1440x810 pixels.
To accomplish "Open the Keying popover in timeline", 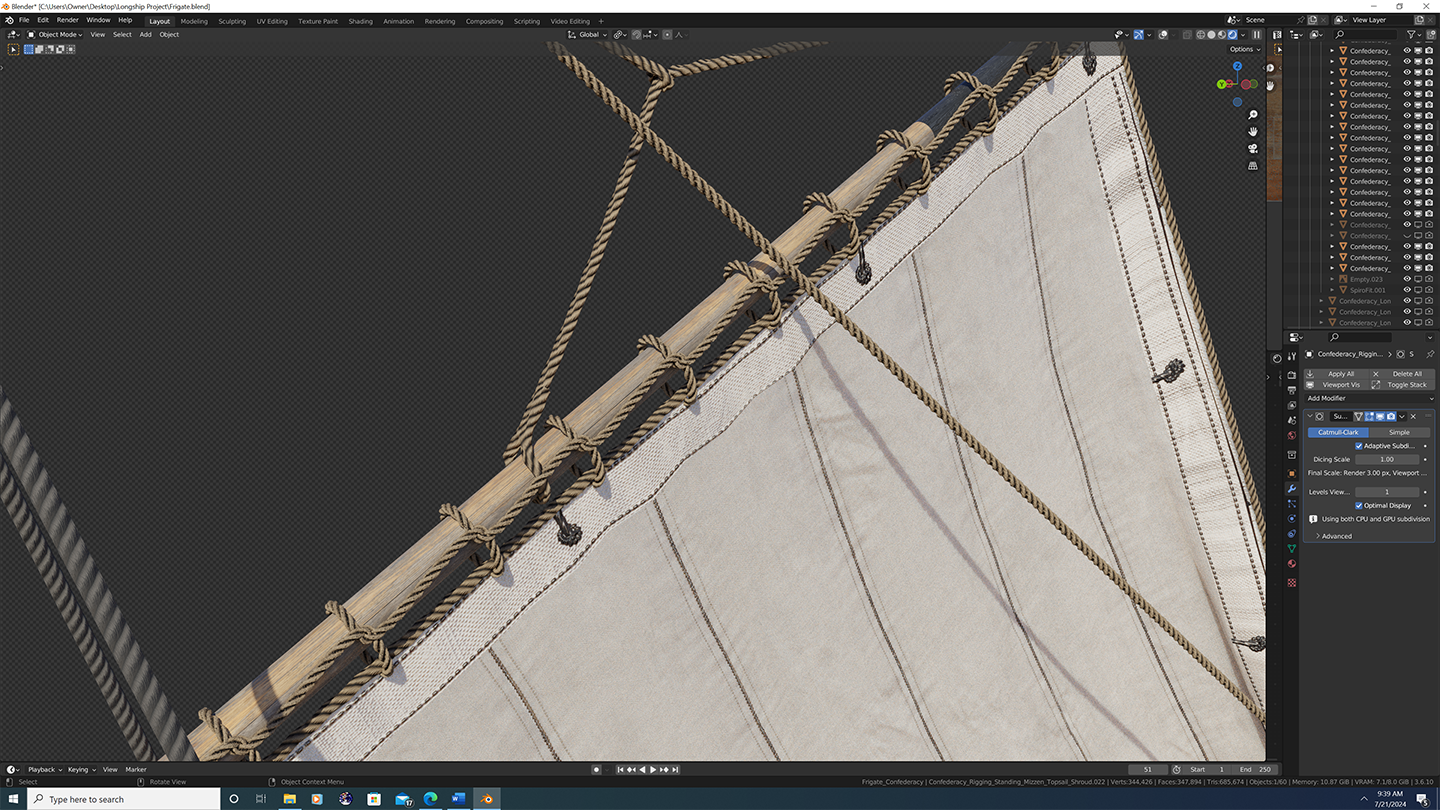I will point(80,769).
